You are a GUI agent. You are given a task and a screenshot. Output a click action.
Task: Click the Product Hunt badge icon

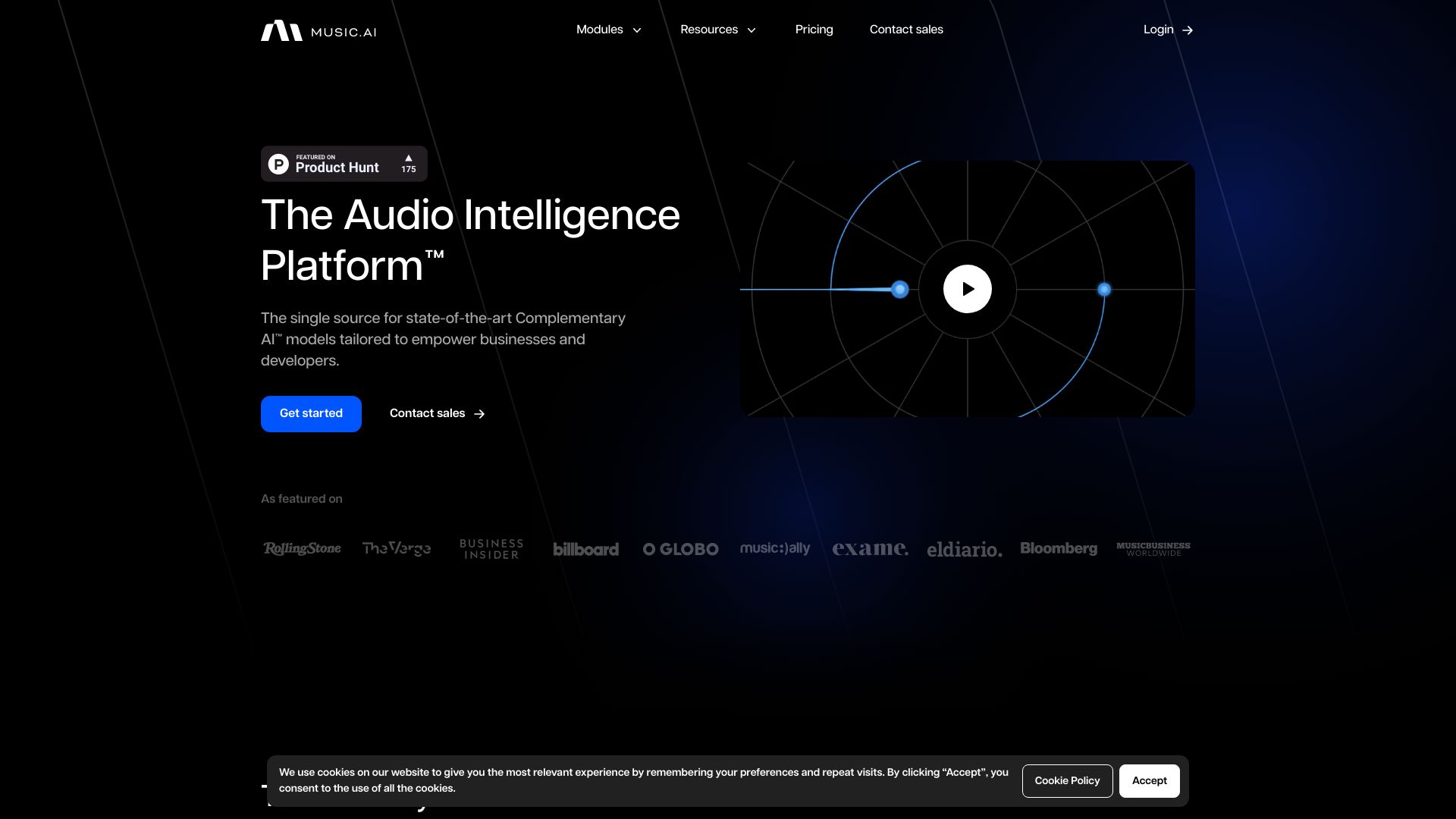click(x=279, y=163)
